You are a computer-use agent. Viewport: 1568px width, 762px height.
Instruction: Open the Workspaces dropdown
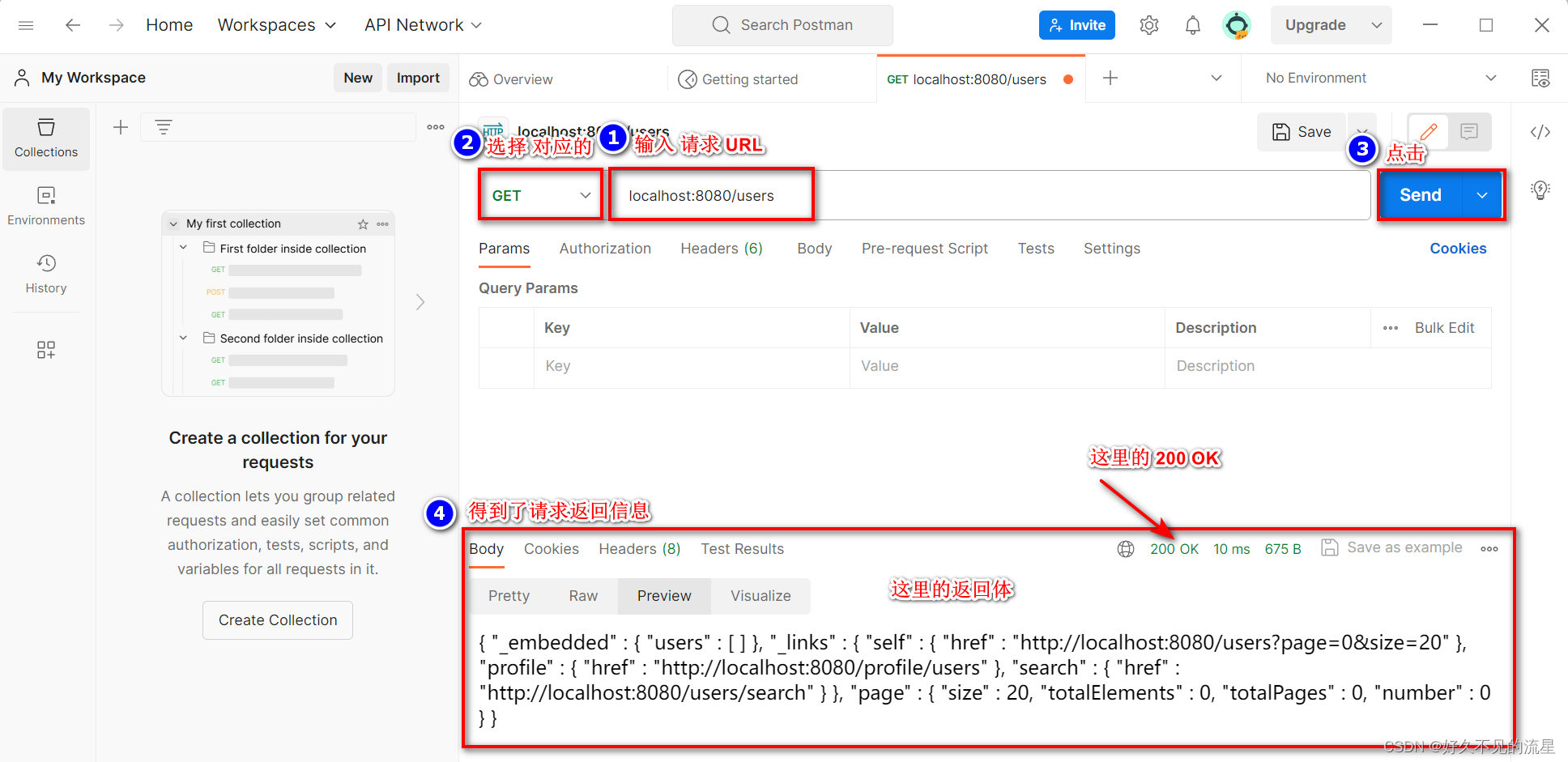(277, 25)
